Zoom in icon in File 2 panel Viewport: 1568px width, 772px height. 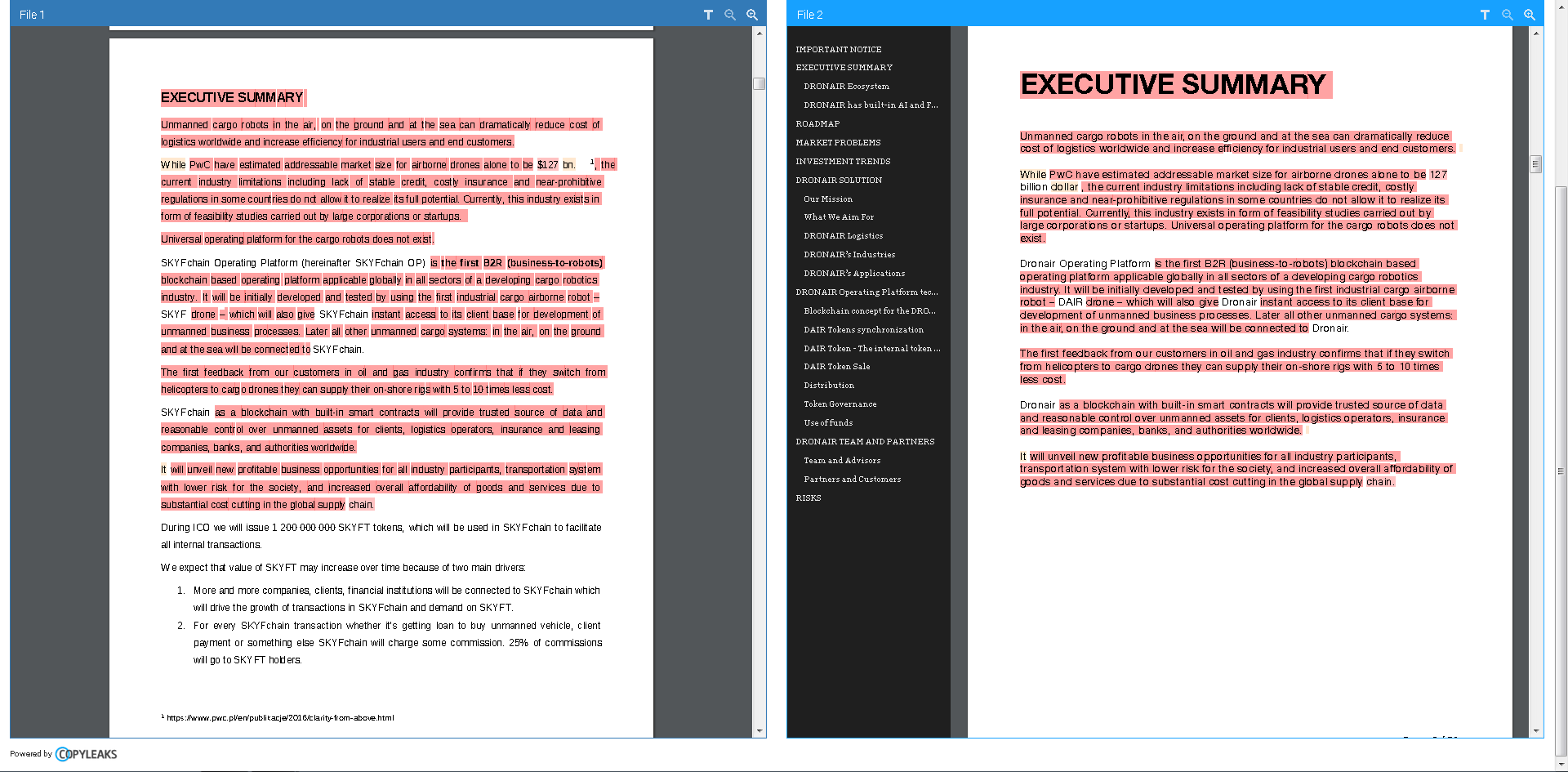tap(1530, 15)
